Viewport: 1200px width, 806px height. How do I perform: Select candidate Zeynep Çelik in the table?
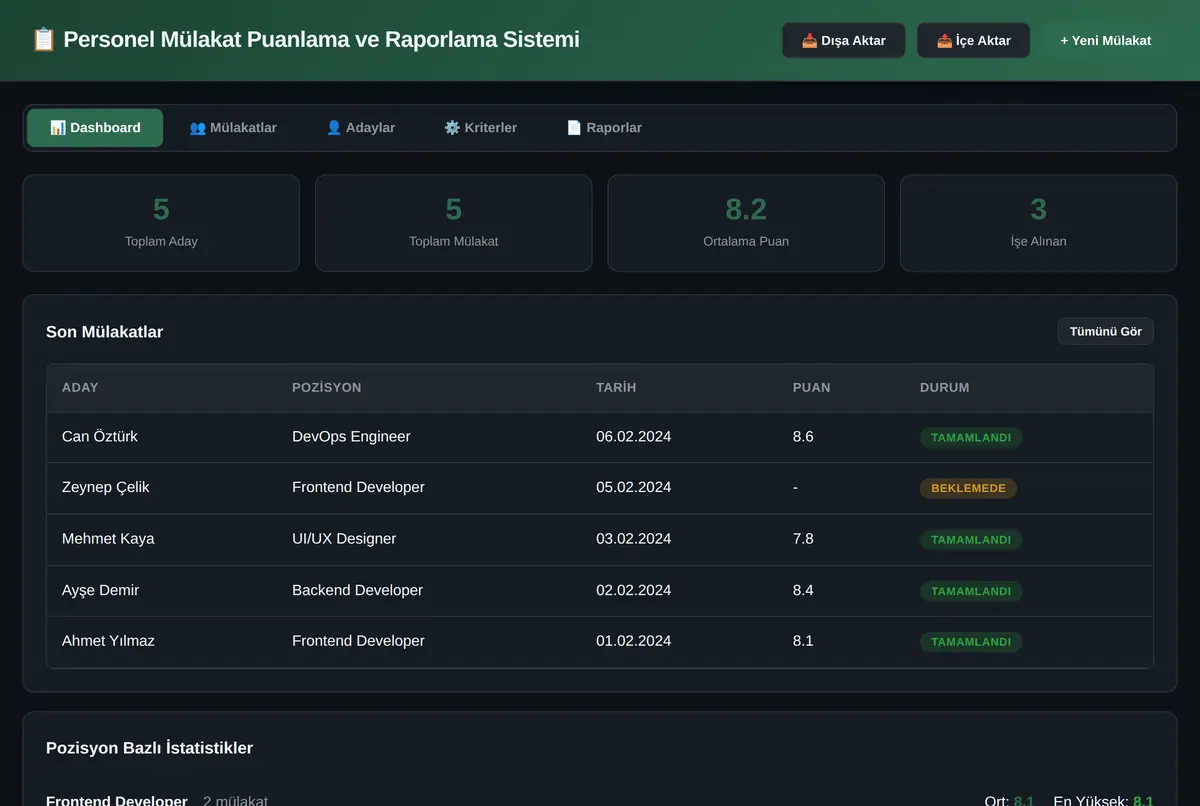click(x=106, y=488)
